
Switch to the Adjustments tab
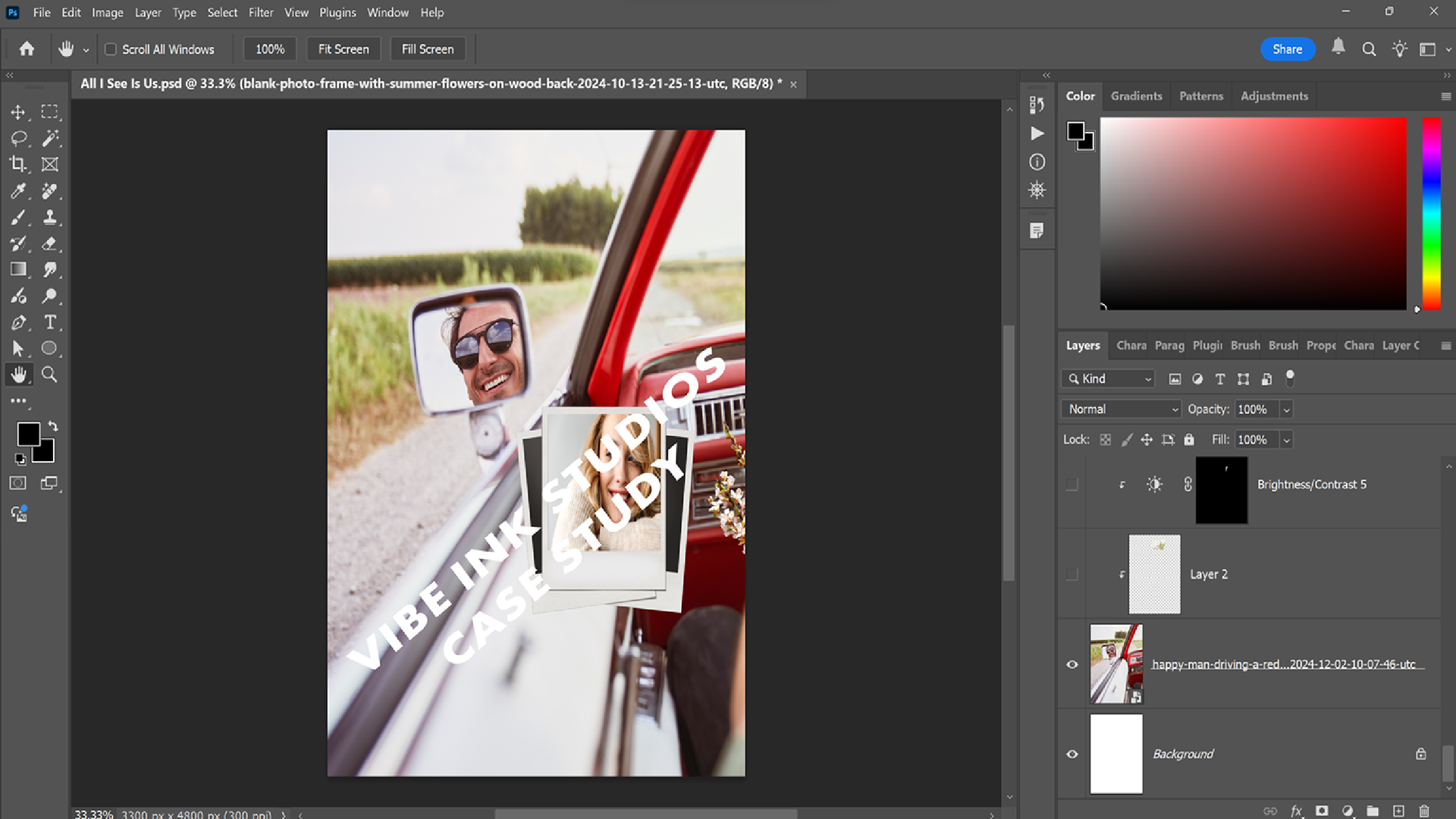pyautogui.click(x=1274, y=96)
